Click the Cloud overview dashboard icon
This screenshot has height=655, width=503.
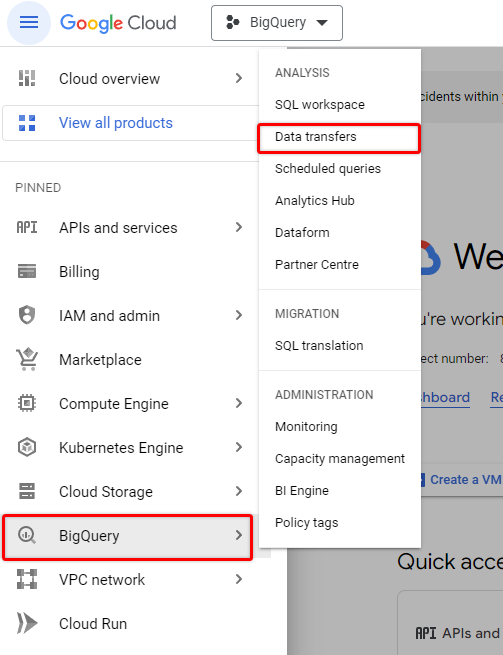(27, 78)
